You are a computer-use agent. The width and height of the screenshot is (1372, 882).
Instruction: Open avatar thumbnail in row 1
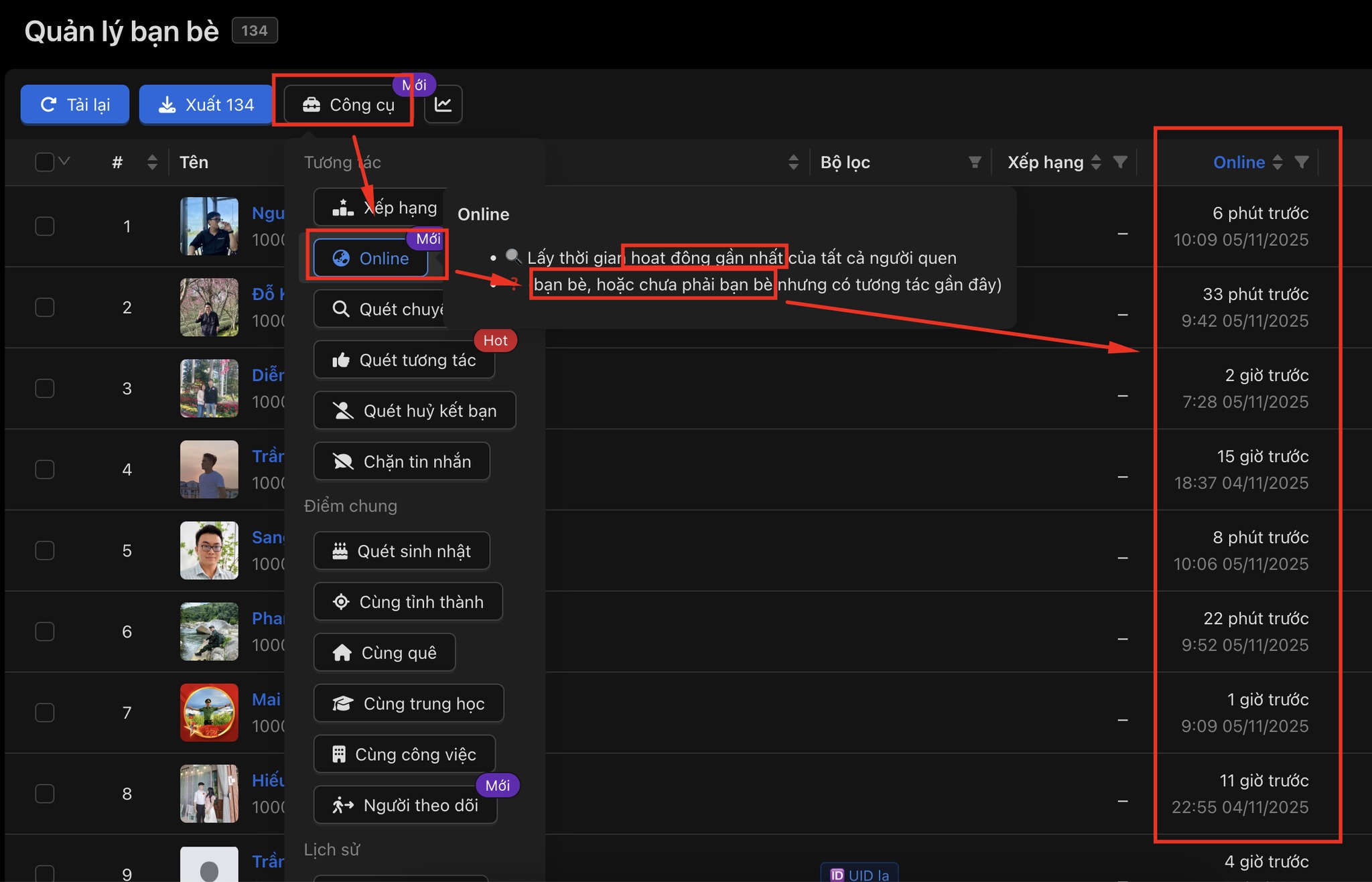[x=209, y=226]
